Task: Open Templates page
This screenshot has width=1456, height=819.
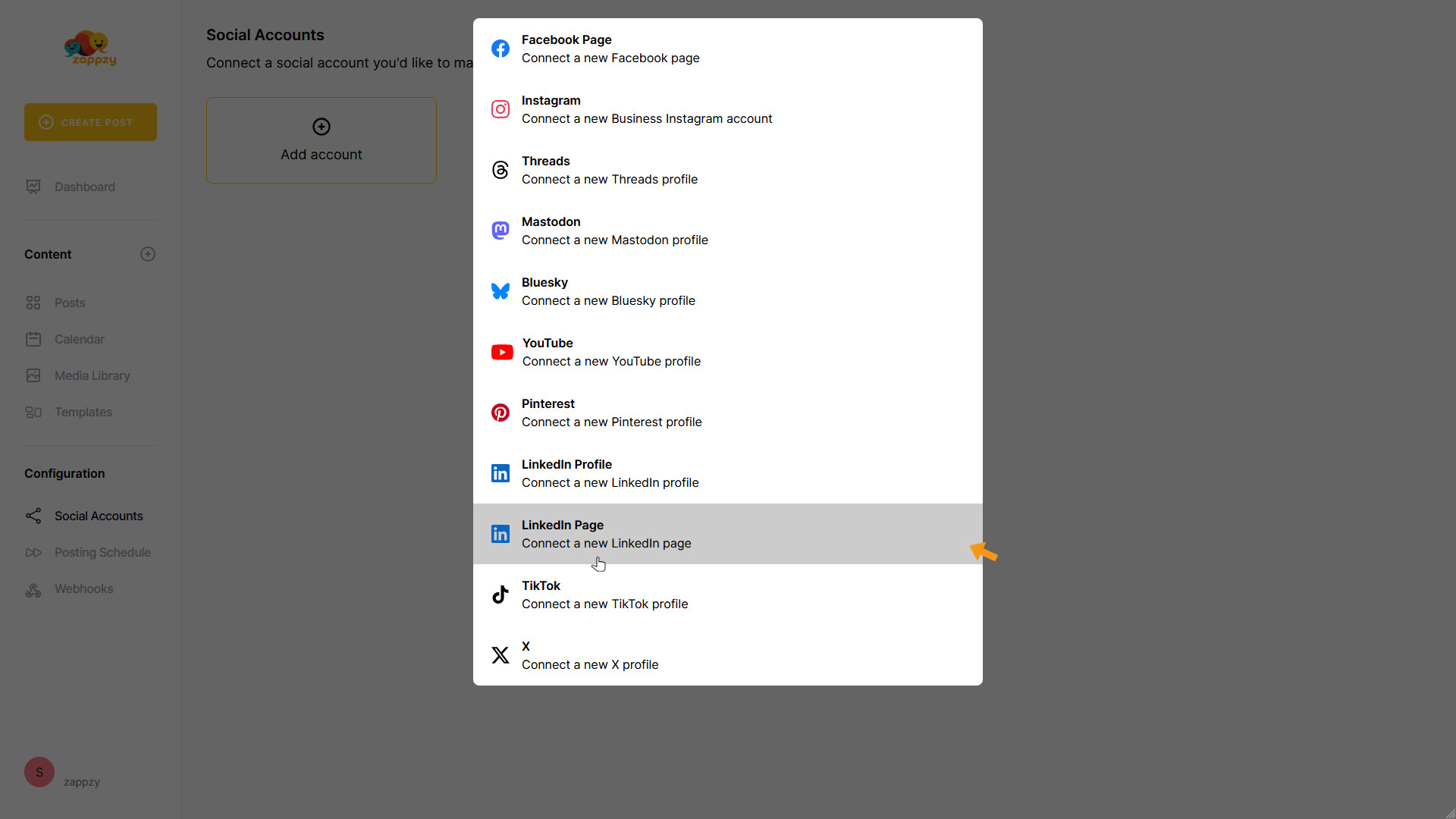Action: pyautogui.click(x=83, y=412)
